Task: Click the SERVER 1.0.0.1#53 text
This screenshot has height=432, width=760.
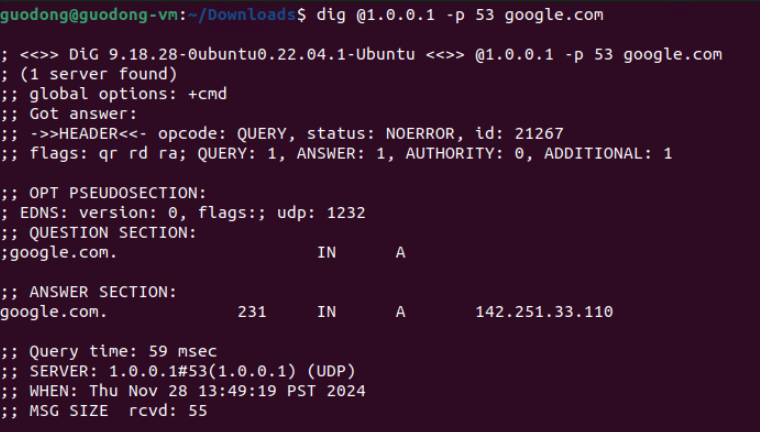Action: (x=158, y=371)
